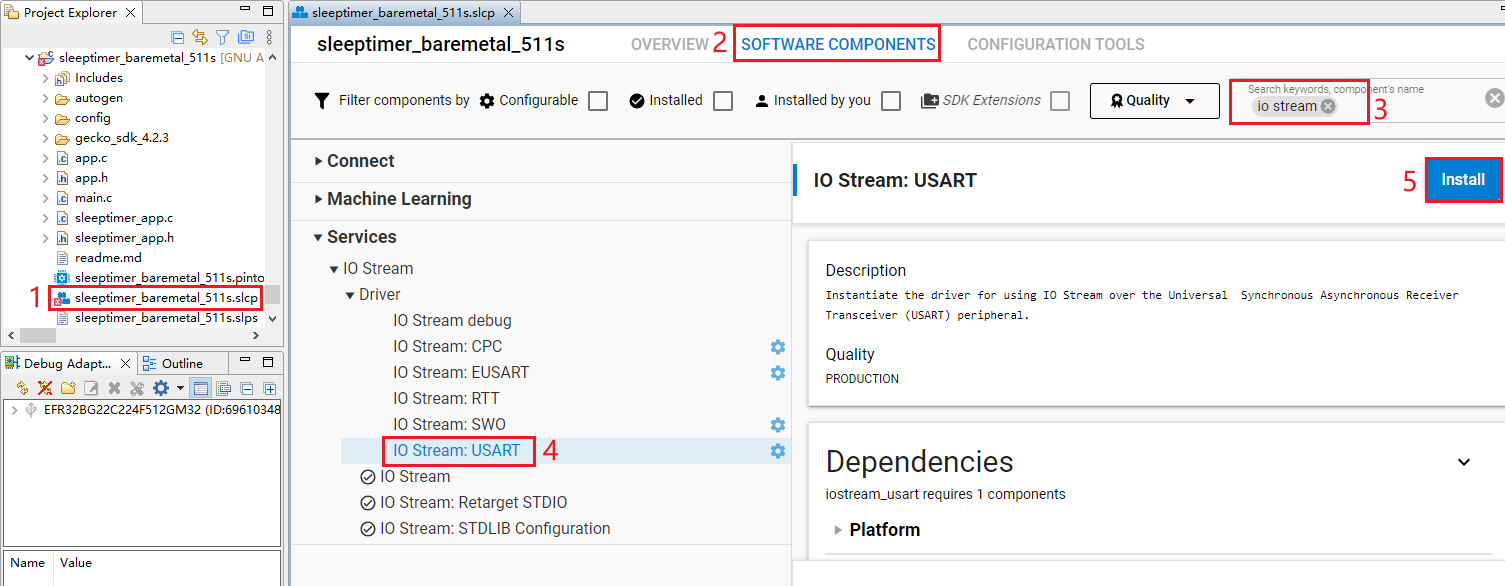Screen dimensions: 1505x586
Task: Open the Project Explorer filter icon
Action: pyautogui.click(x=222, y=37)
